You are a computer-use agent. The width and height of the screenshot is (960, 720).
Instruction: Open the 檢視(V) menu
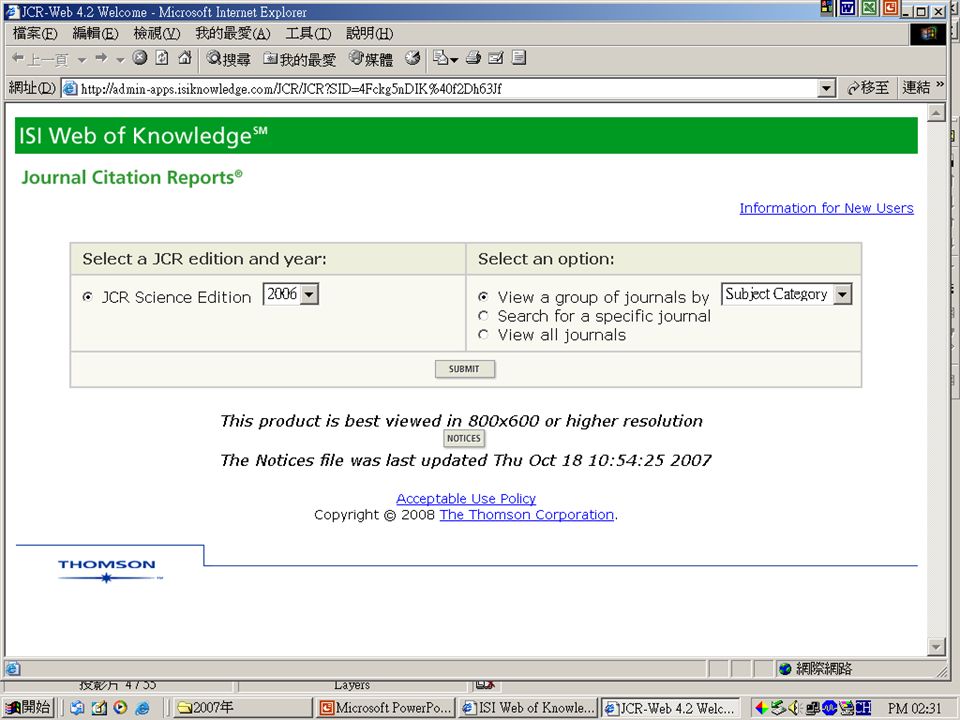click(x=157, y=33)
